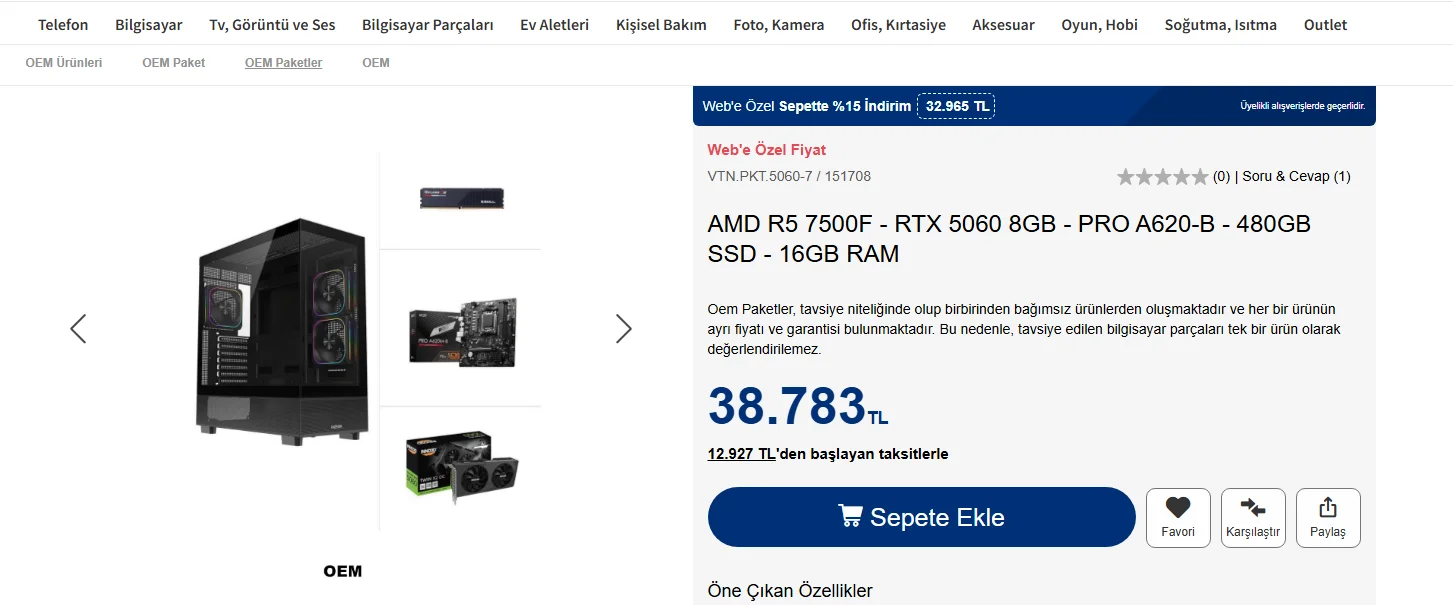Viewport: 1453px width, 605px height.
Task: Open the motherboard thumbnail image
Action: pos(462,331)
